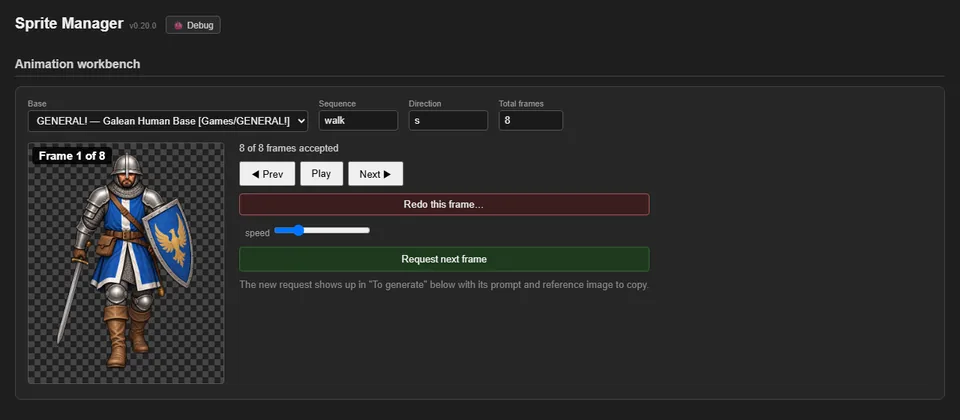Click the knight sprite preview image
This screenshot has height=420, width=960.
point(126,263)
